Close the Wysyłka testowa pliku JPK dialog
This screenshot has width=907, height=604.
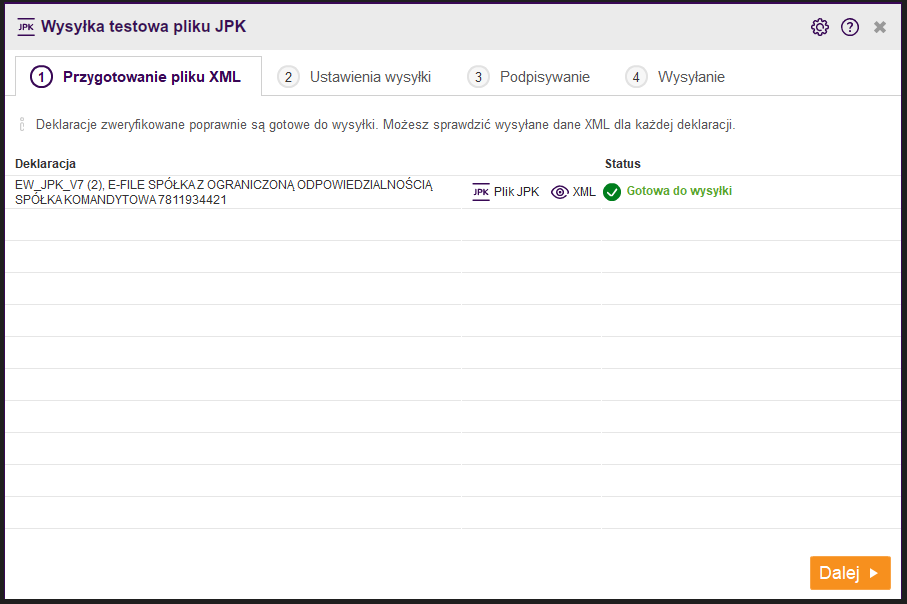(x=880, y=27)
